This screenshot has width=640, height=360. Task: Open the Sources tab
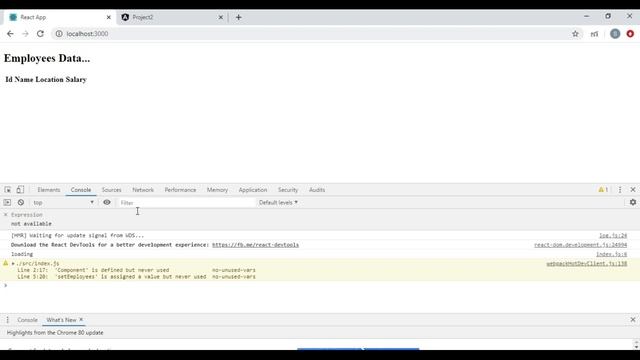click(111, 190)
